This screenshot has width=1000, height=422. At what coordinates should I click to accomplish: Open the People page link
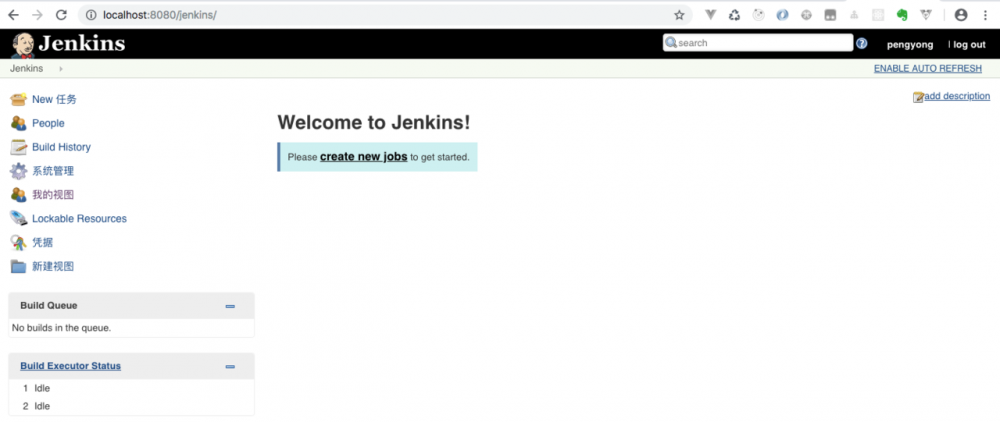tap(48, 123)
